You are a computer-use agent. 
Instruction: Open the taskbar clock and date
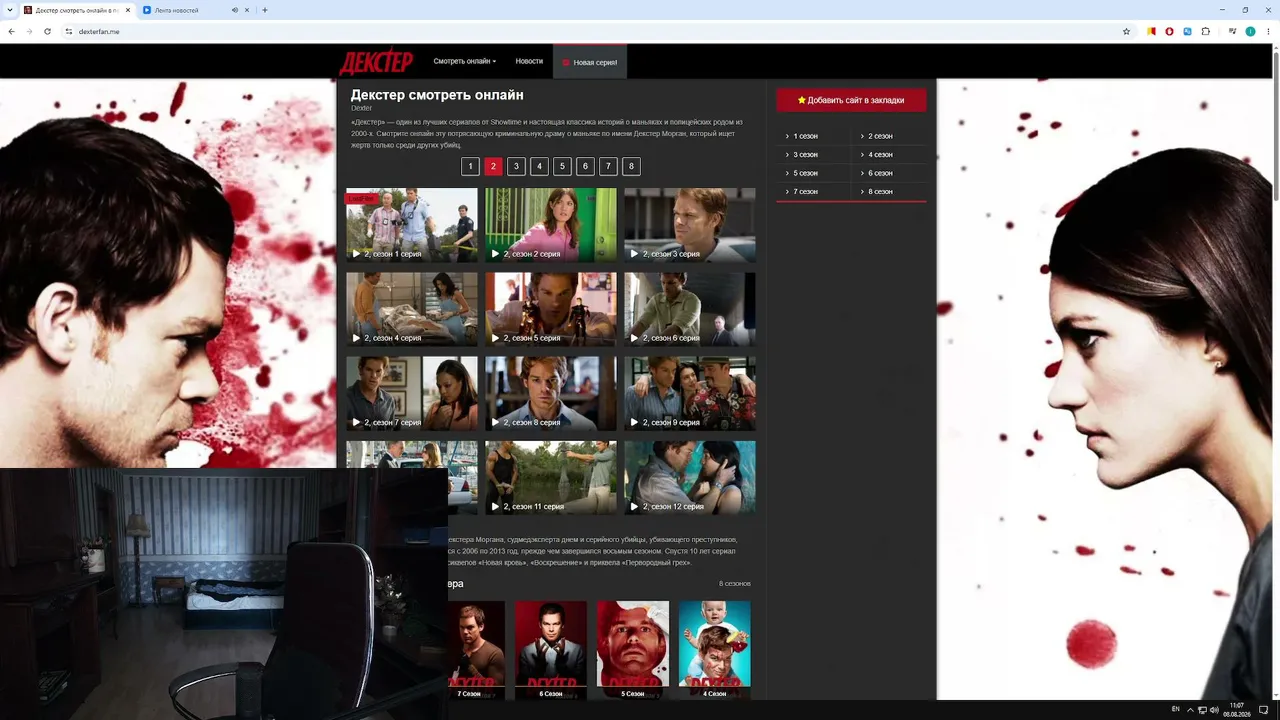pyautogui.click(x=1237, y=709)
